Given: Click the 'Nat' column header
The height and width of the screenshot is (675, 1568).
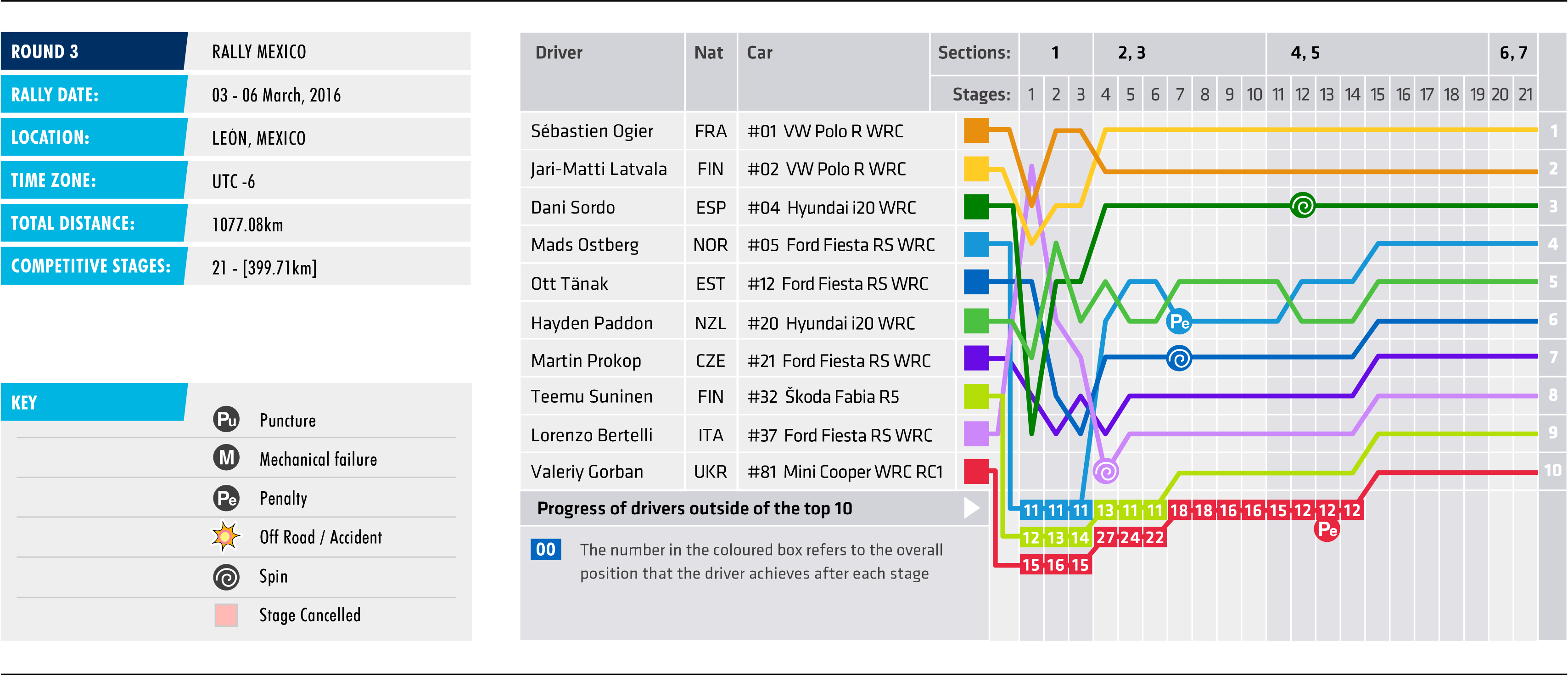Looking at the screenshot, I should click(709, 52).
